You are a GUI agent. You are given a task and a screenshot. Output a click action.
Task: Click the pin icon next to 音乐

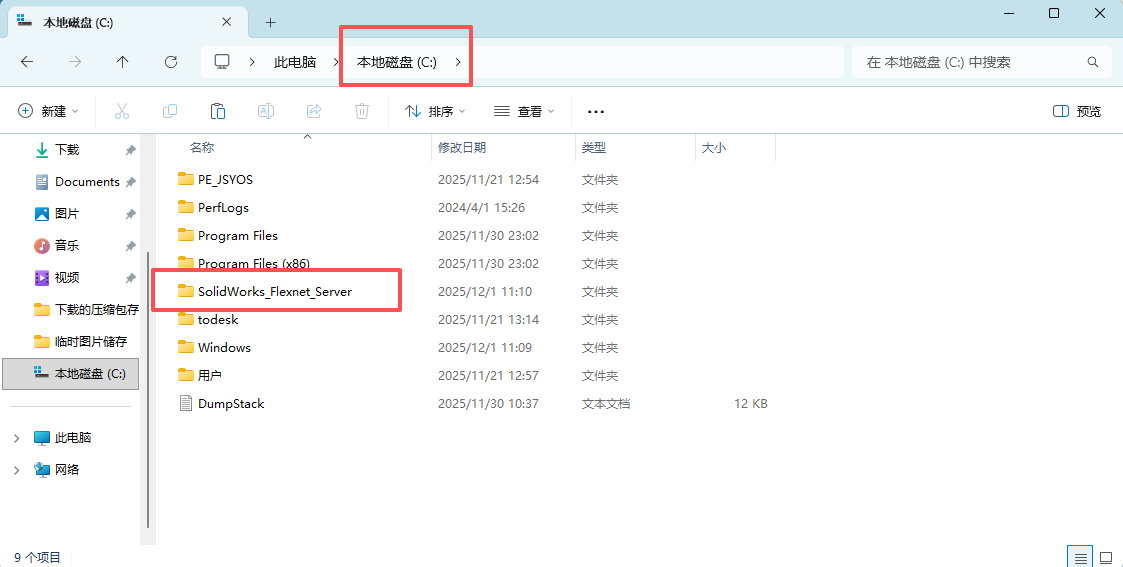click(x=130, y=246)
